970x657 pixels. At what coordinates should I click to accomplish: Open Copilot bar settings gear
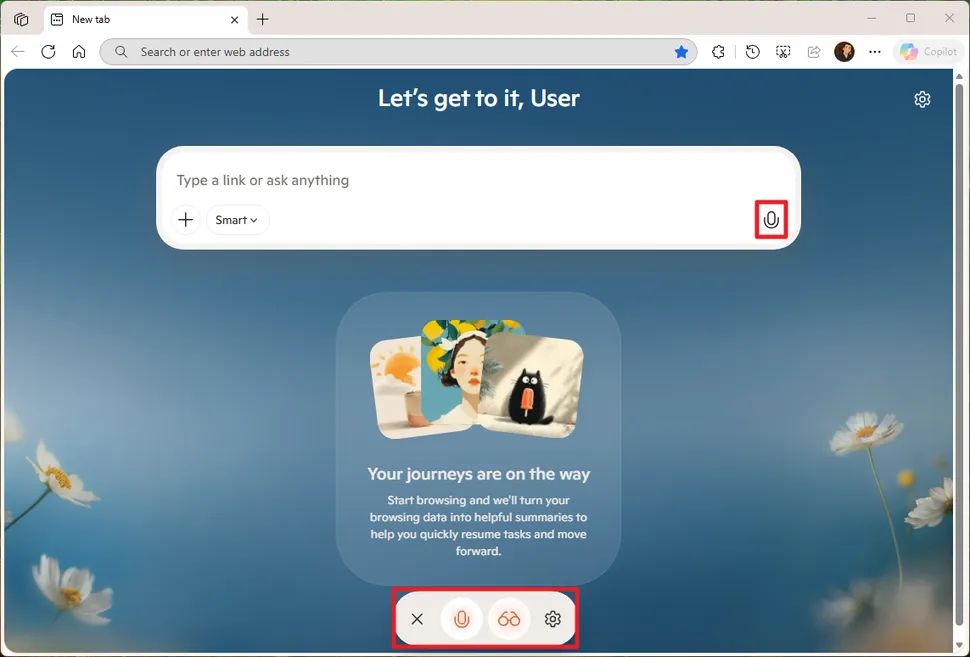tap(553, 619)
